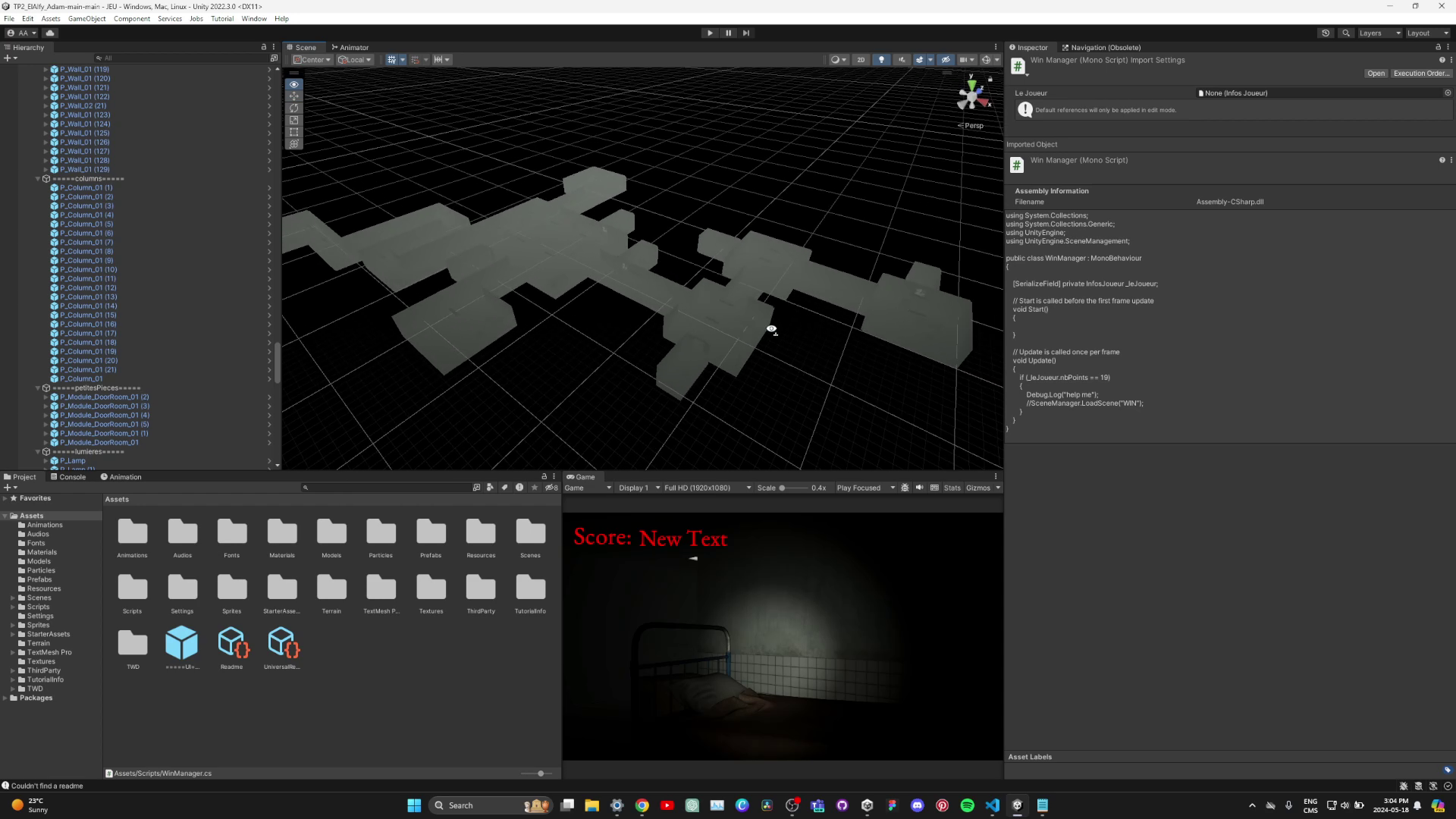This screenshot has height=819, width=1456.
Task: Toggle scene lighting with lightbulb icon
Action: point(881,59)
